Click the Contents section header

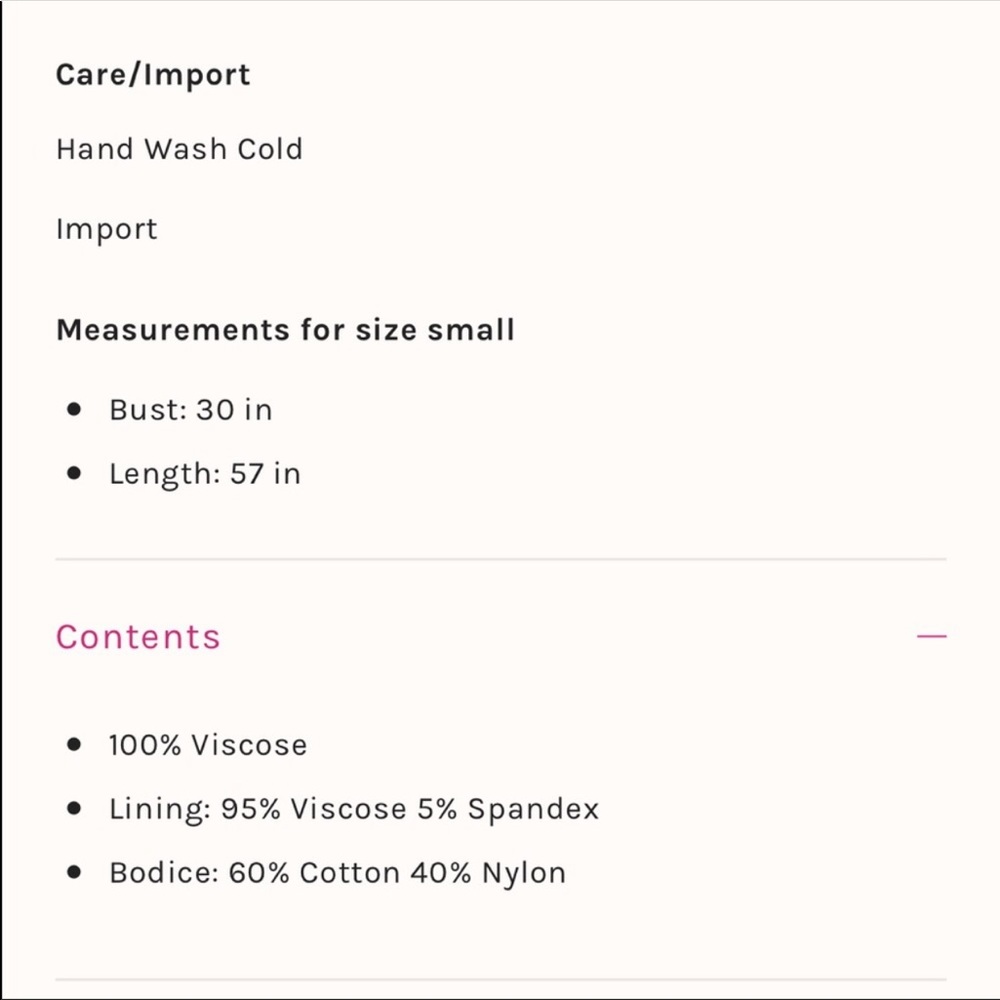[138, 637]
